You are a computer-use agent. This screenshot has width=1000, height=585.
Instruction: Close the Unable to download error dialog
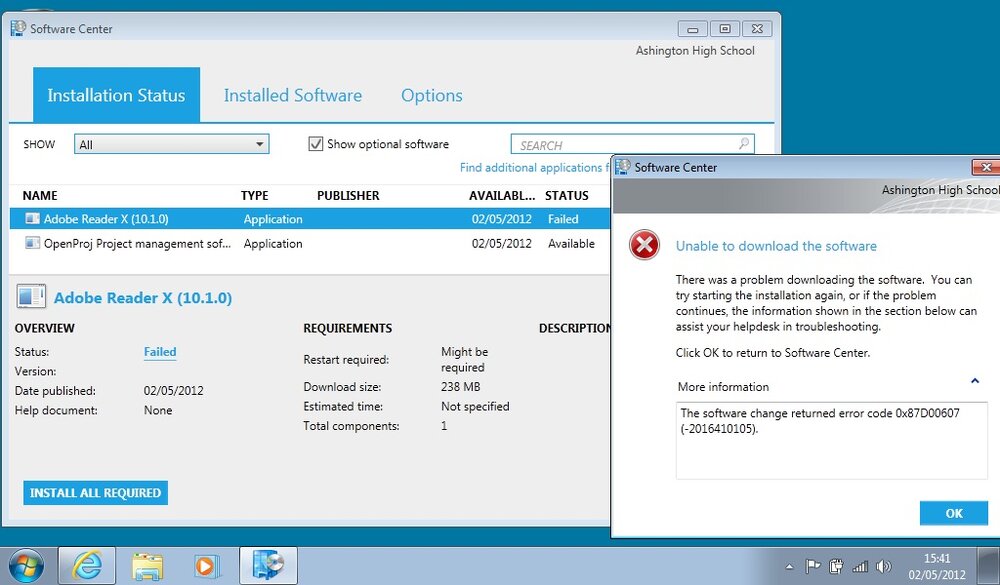(986, 167)
